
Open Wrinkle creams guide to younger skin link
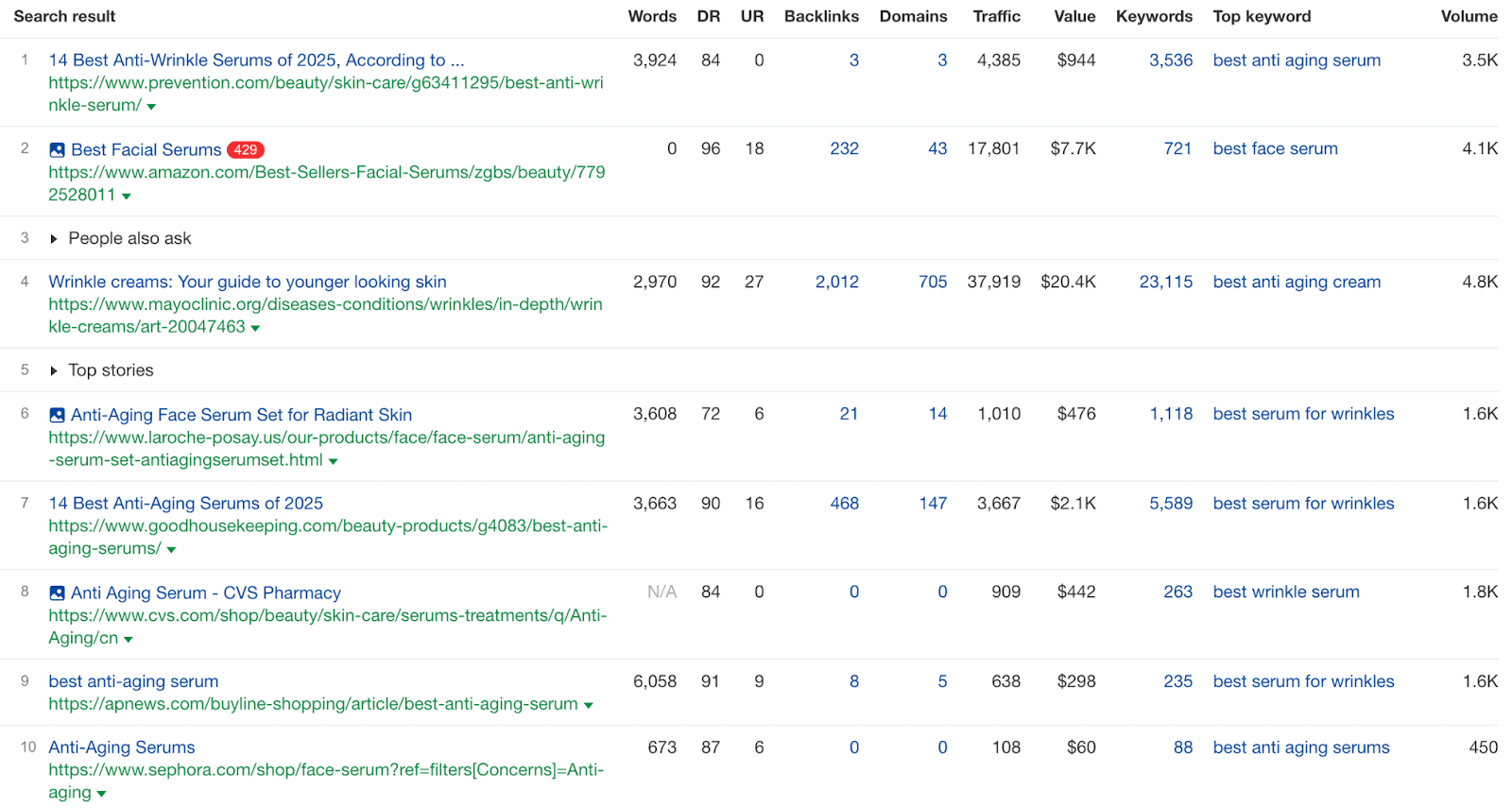tap(247, 282)
